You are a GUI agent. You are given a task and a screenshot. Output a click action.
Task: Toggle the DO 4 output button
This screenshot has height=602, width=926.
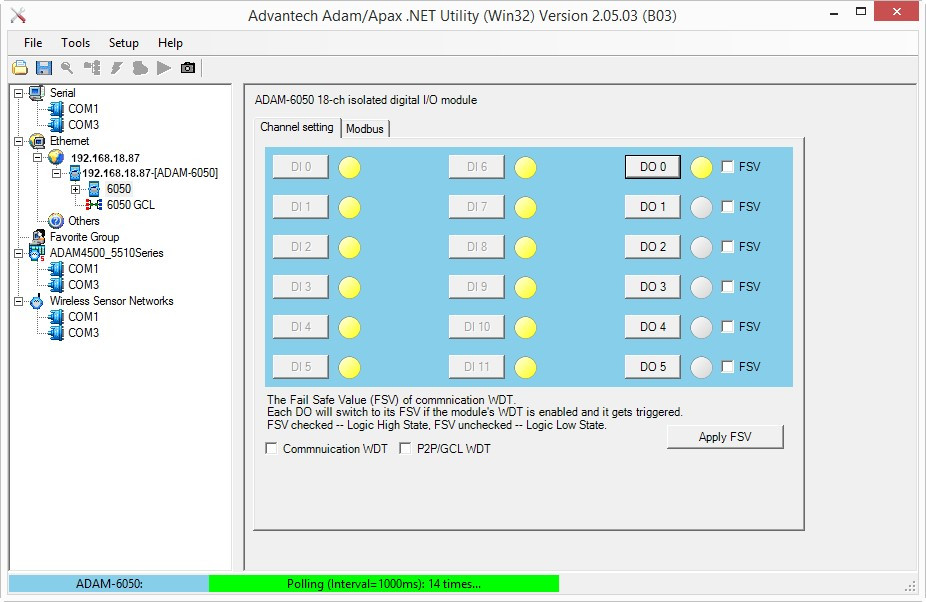pyautogui.click(x=653, y=327)
